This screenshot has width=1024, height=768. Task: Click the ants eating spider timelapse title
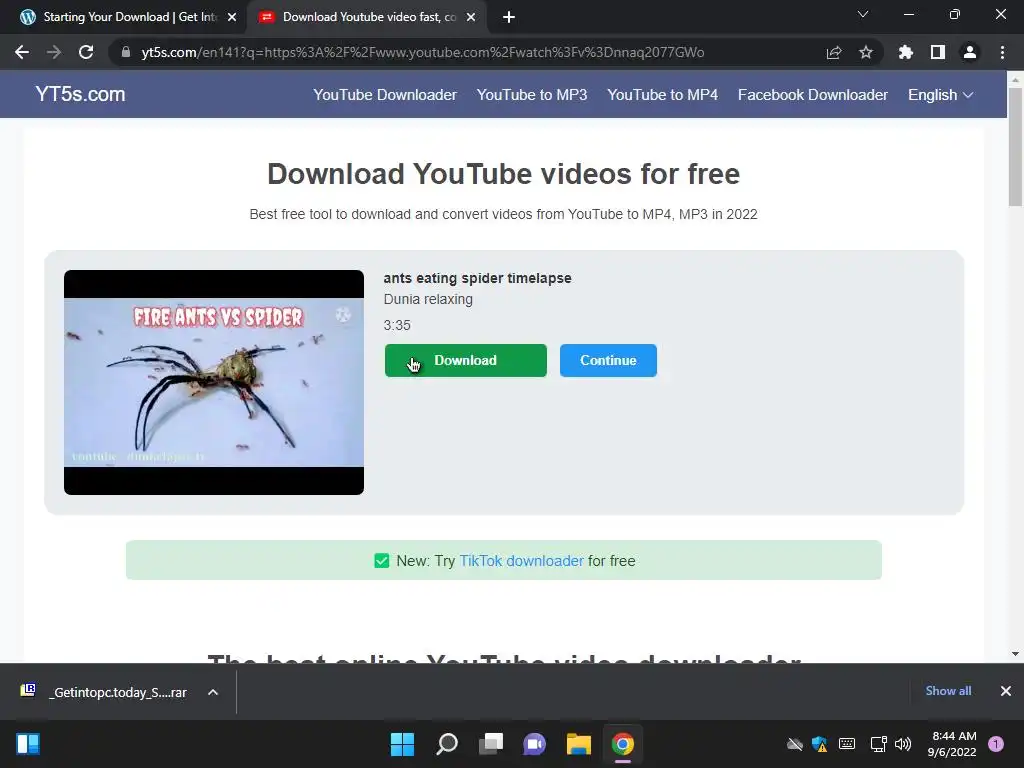click(477, 278)
